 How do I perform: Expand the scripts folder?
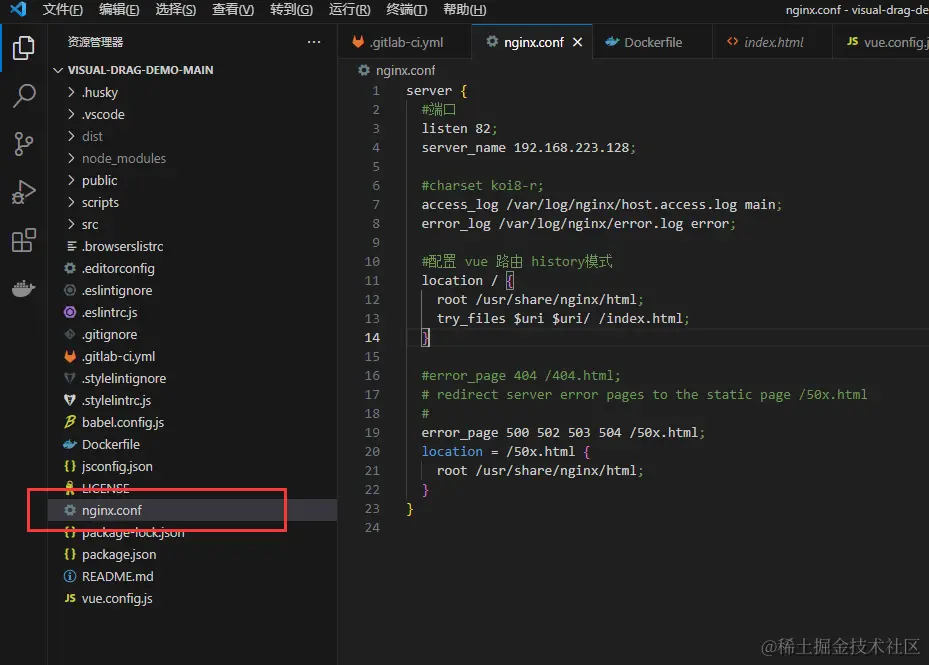point(71,202)
